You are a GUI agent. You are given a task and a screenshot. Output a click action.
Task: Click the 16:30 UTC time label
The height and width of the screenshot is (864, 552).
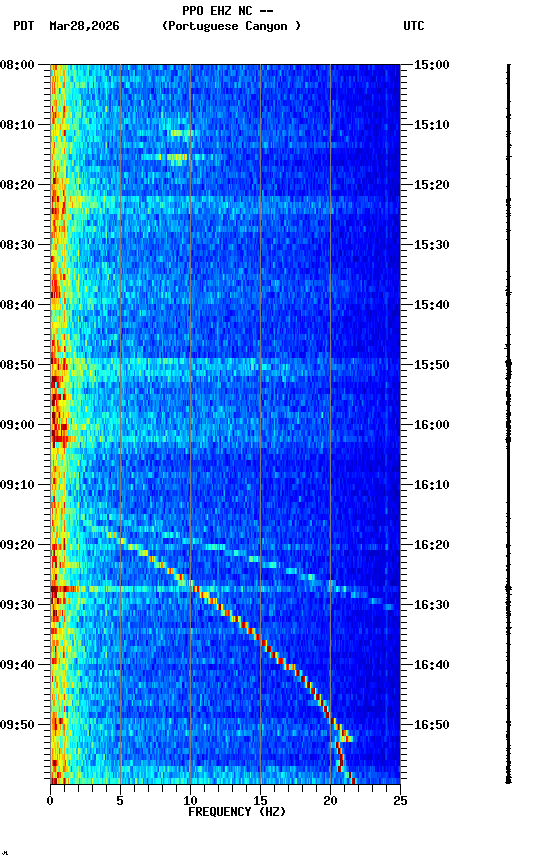432,605
